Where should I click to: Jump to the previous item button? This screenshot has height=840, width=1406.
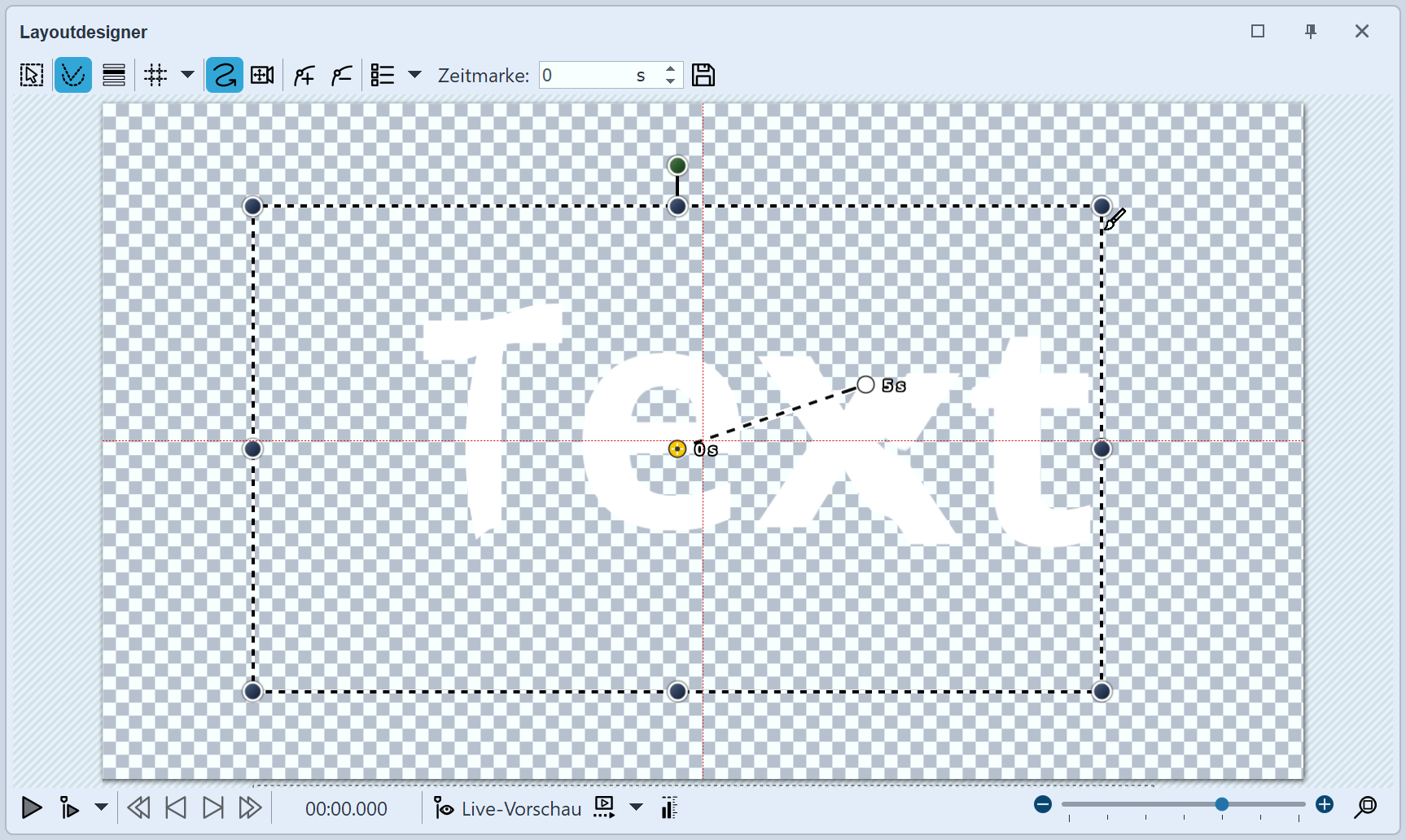pyautogui.click(x=176, y=808)
